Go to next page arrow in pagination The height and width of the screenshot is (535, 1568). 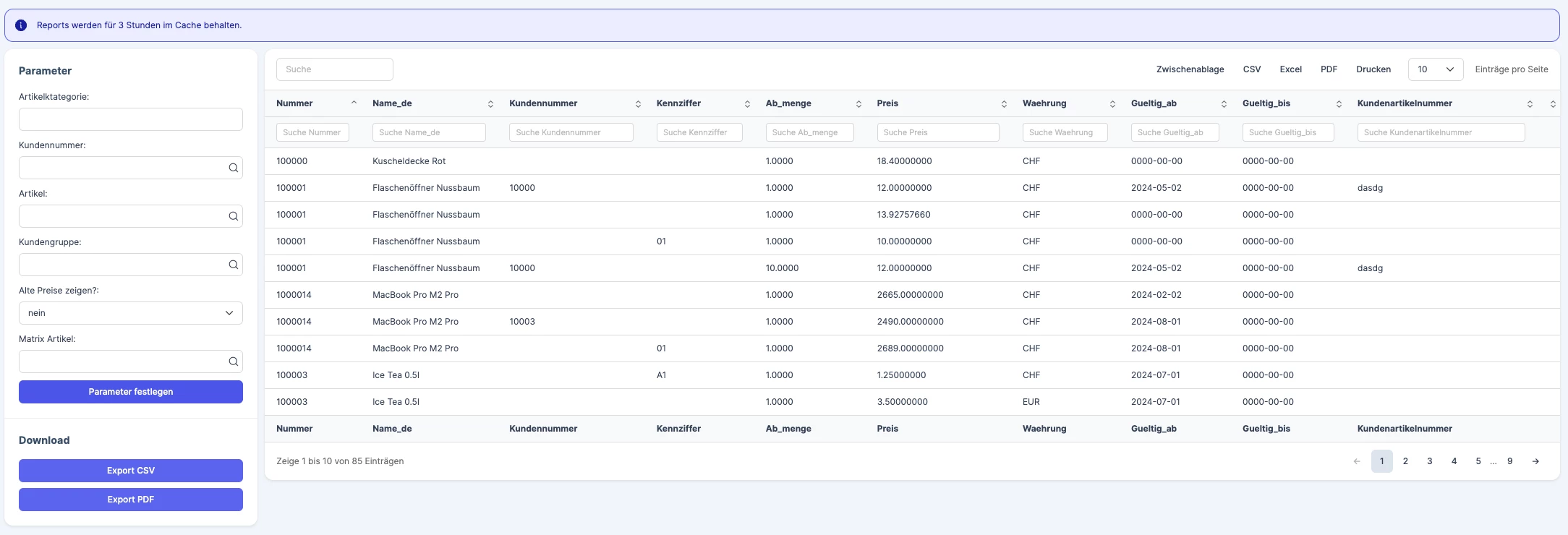pyautogui.click(x=1535, y=461)
